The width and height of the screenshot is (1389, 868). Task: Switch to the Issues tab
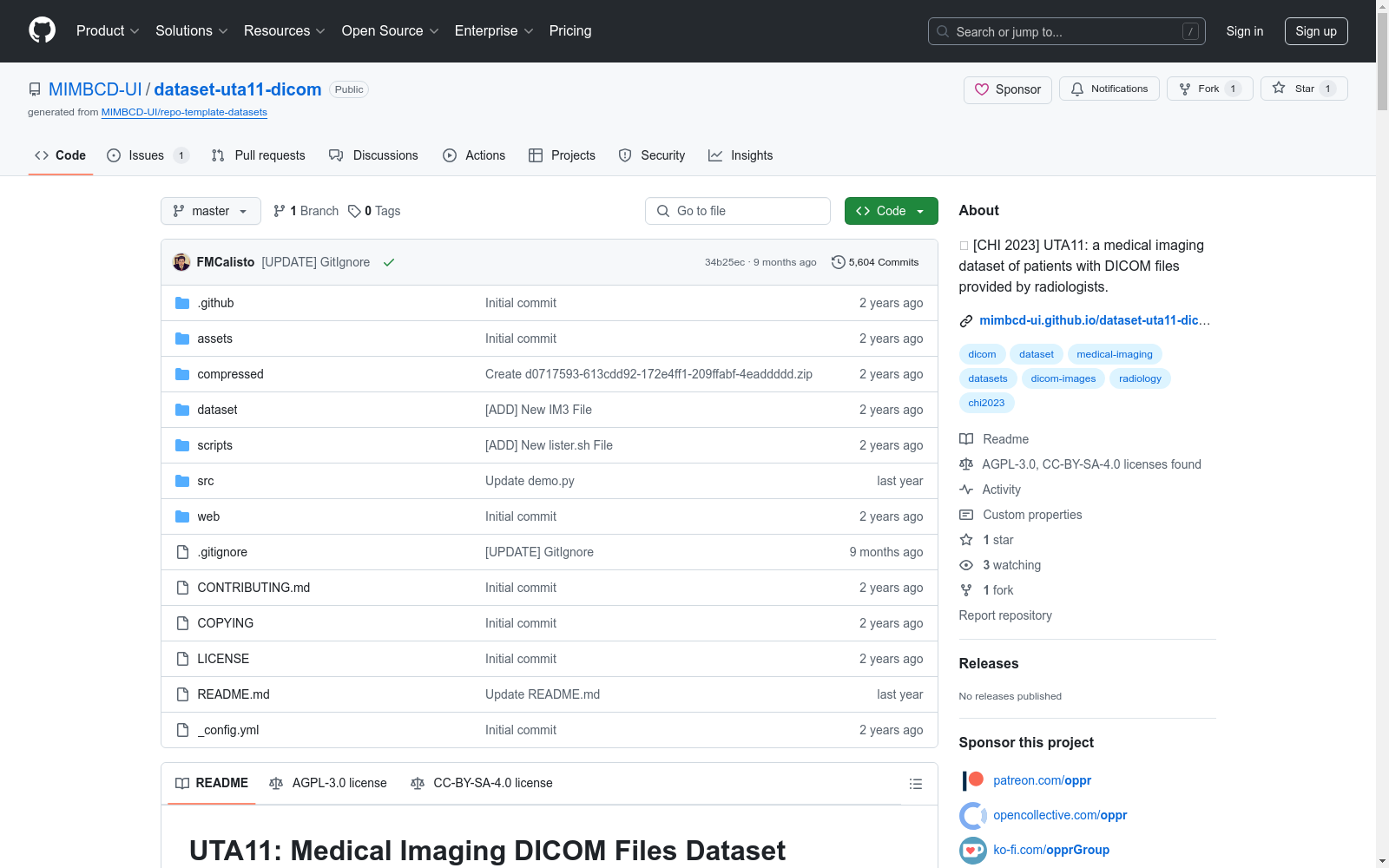147,155
